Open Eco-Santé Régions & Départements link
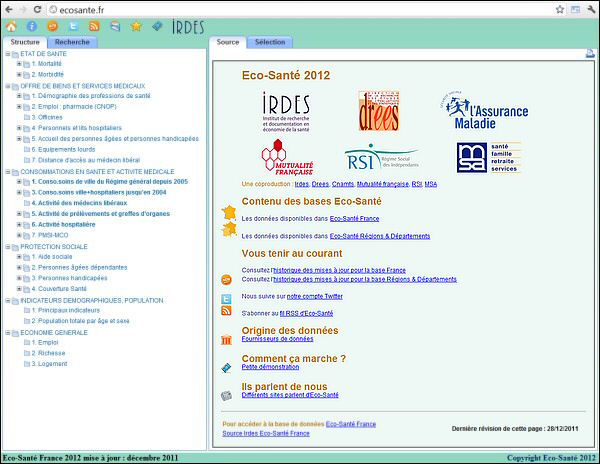 click(380, 236)
